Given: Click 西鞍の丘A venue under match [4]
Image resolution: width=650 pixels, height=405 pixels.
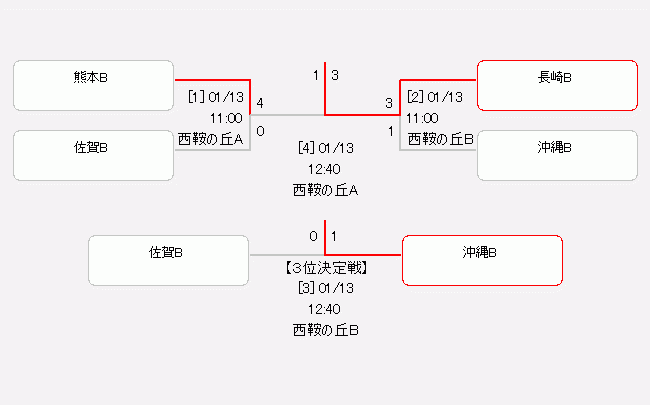Looking at the screenshot, I should [326, 188].
